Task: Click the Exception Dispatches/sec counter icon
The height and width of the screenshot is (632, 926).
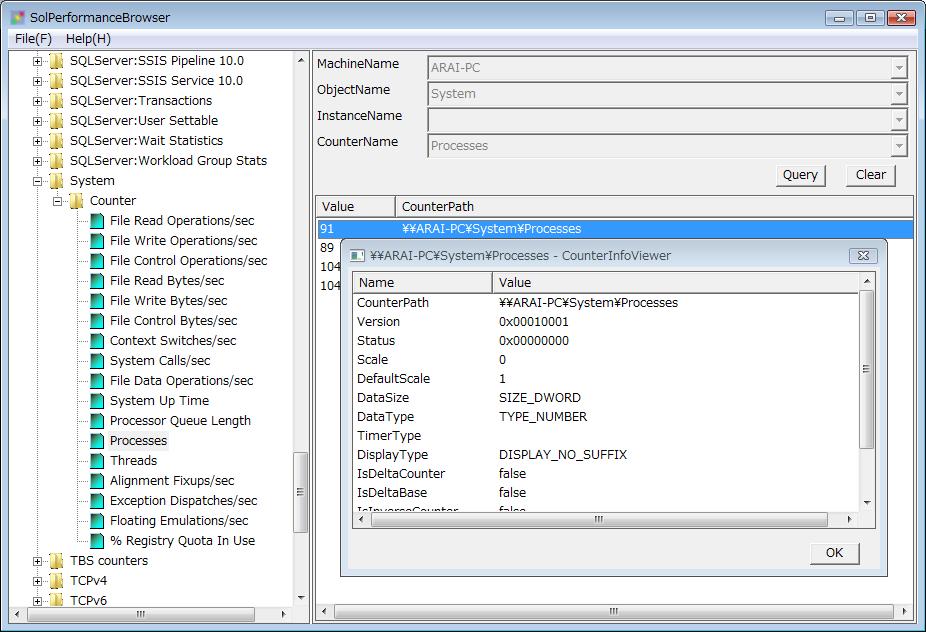Action: [x=97, y=501]
